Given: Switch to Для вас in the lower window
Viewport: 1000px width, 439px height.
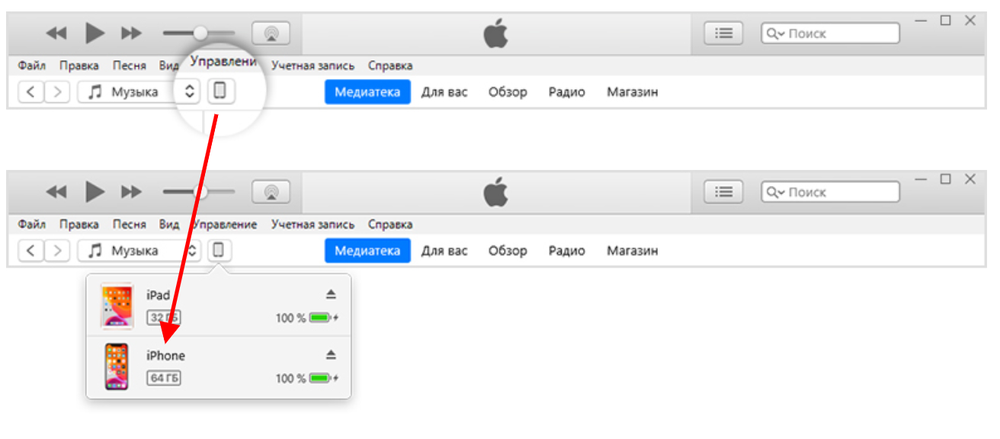Looking at the screenshot, I should tap(445, 251).
